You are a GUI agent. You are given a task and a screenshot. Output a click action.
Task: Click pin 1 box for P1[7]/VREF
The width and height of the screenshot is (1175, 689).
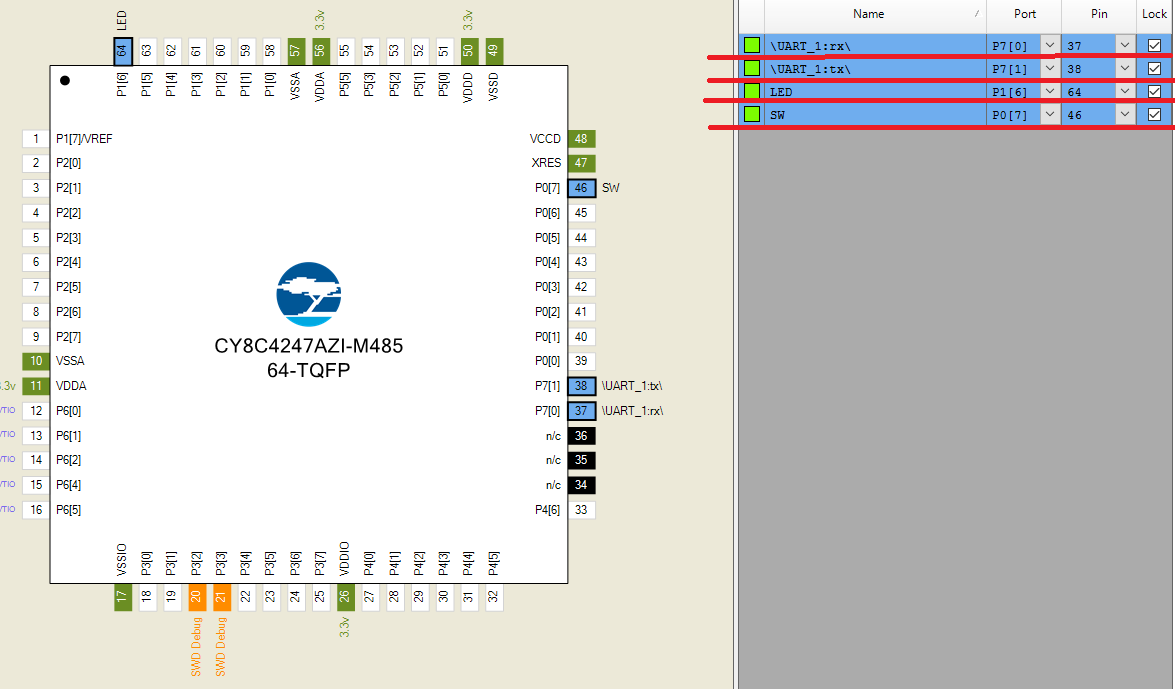pyautogui.click(x=35, y=139)
